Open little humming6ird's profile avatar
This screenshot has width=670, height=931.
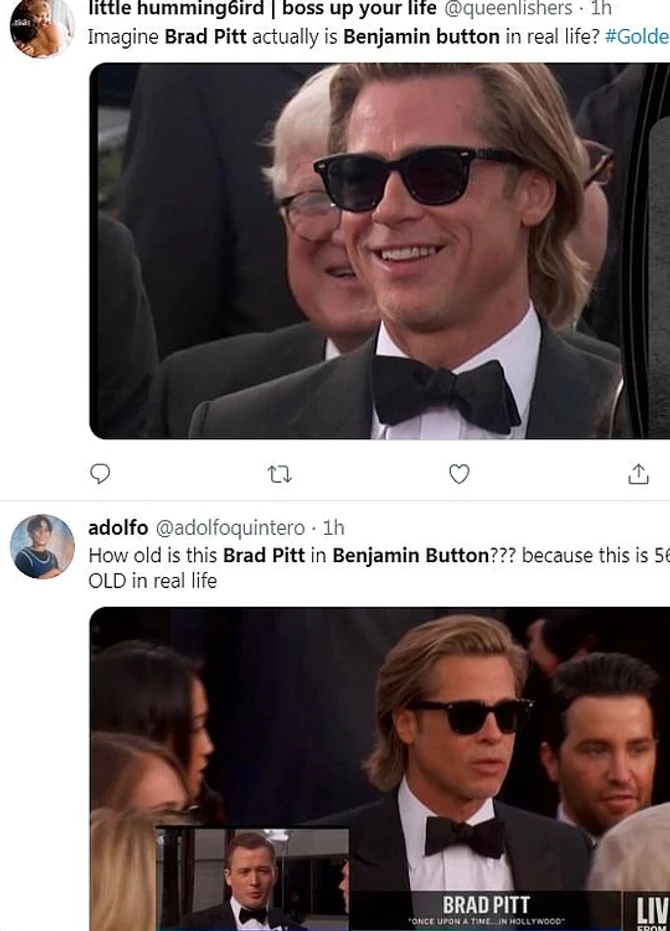tap(42, 26)
